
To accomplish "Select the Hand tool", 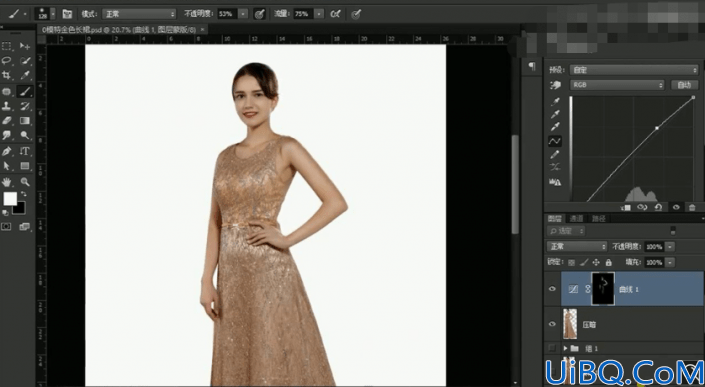I will click(x=7, y=182).
